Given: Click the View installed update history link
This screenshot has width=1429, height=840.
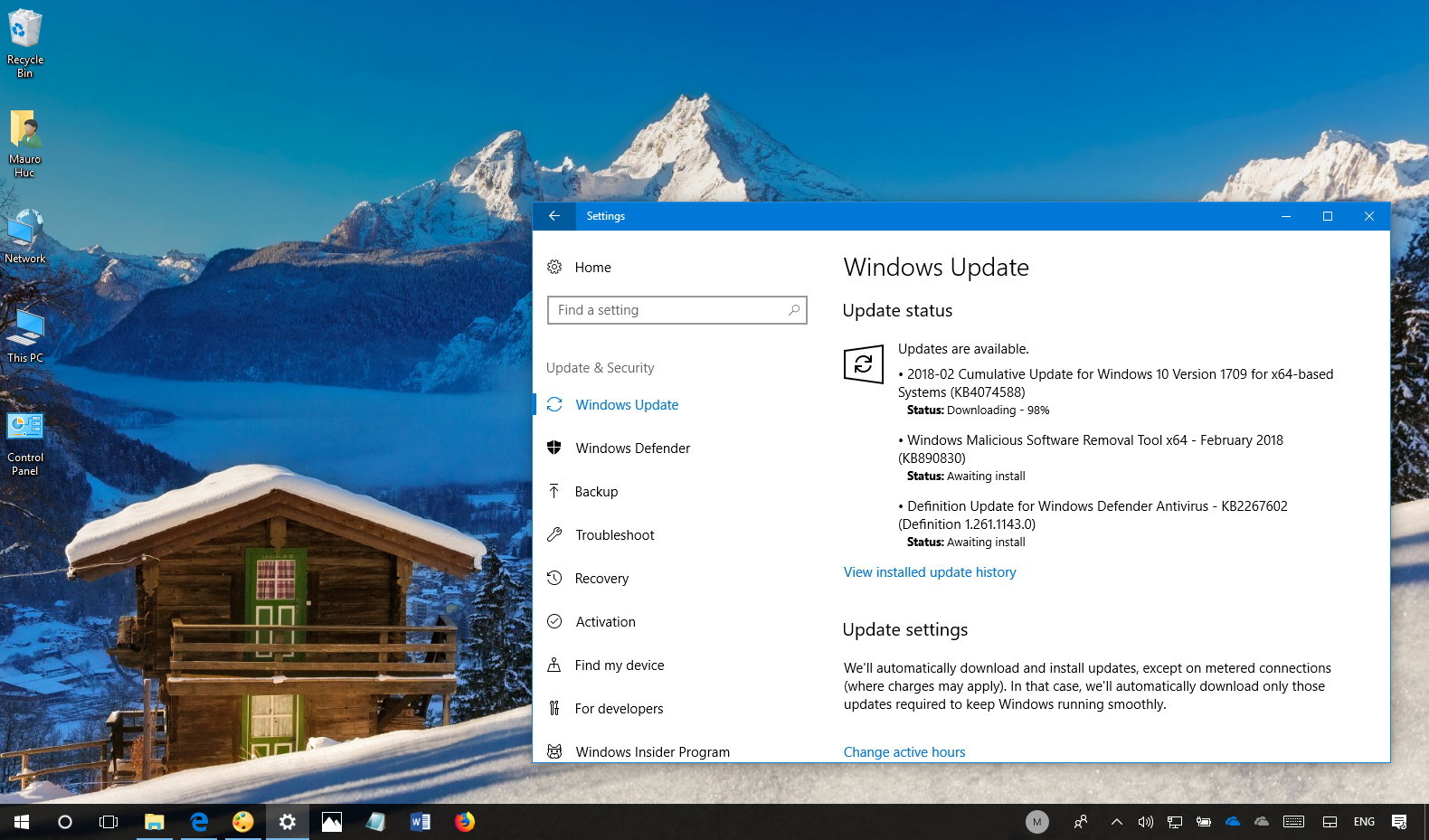Looking at the screenshot, I should coord(930,572).
